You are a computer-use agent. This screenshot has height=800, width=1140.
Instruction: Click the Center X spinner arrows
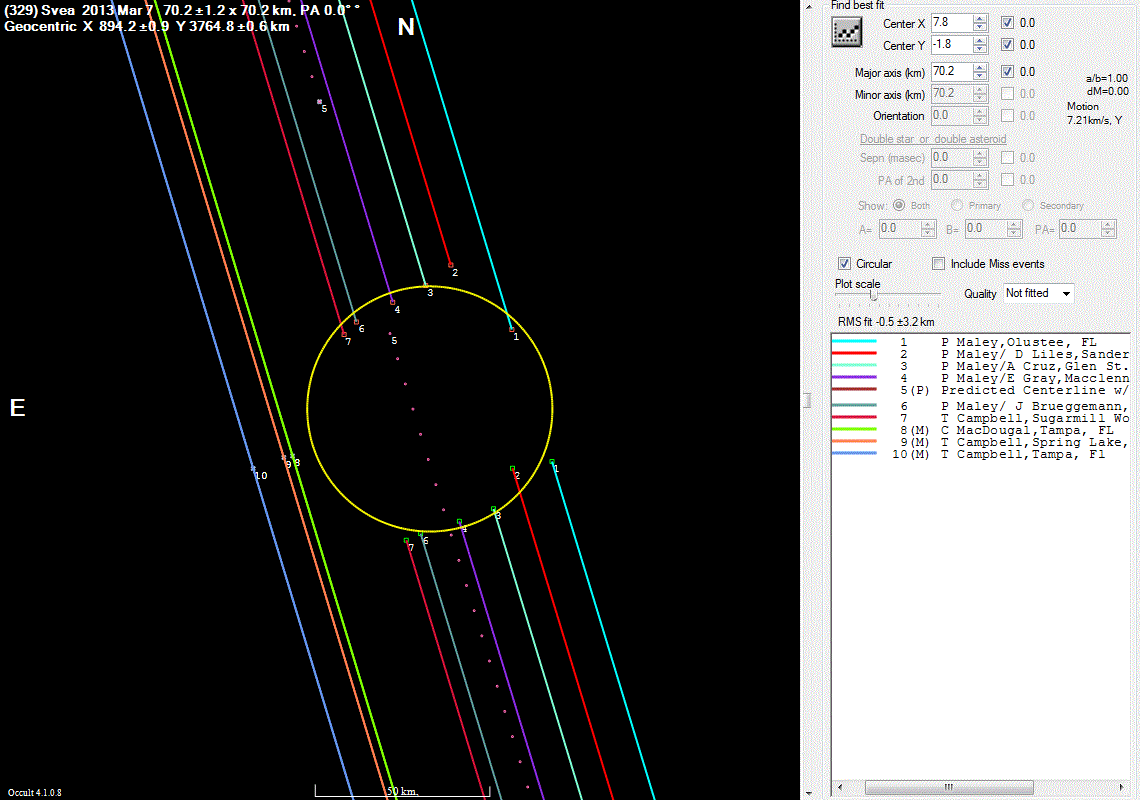[980, 23]
